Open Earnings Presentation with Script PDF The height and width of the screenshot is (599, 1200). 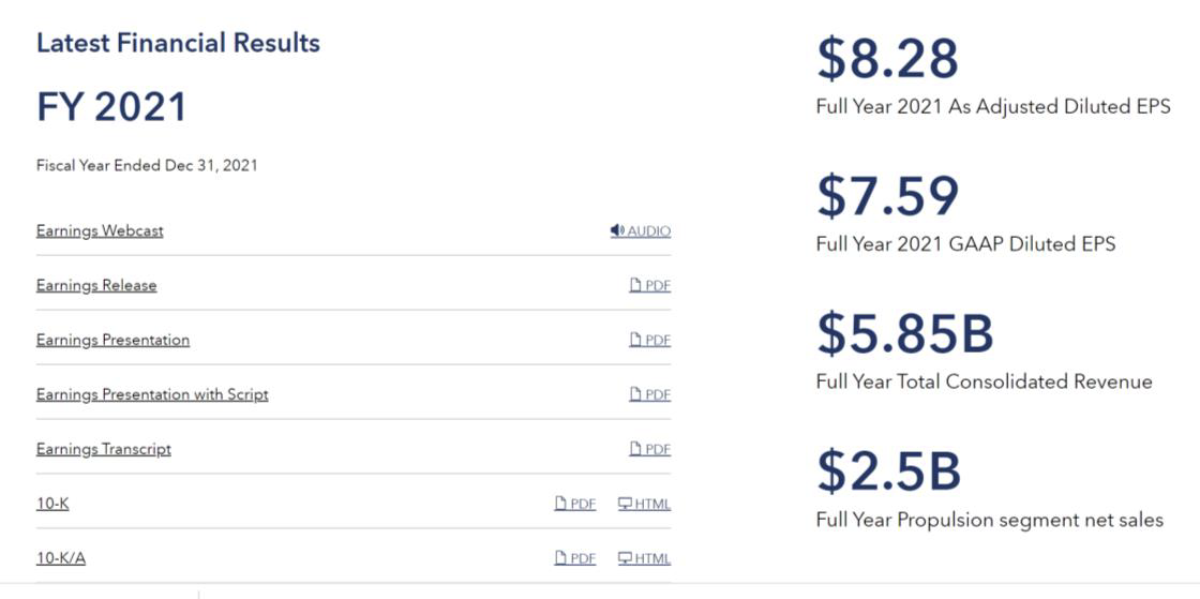650,395
